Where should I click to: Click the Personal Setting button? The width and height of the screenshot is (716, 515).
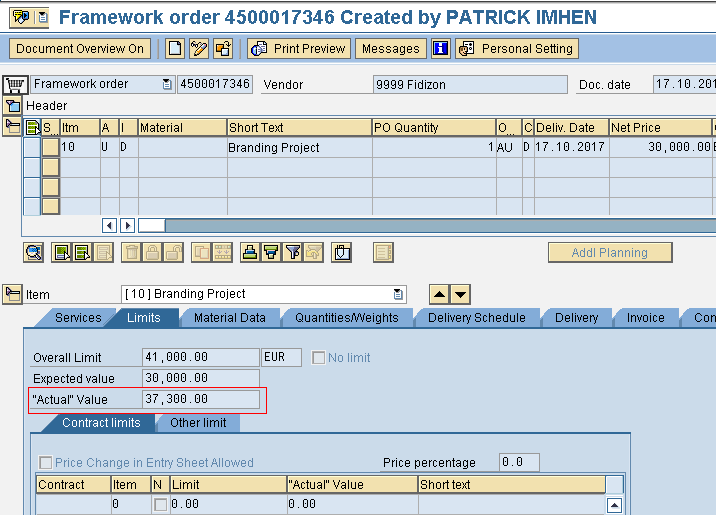(517, 48)
